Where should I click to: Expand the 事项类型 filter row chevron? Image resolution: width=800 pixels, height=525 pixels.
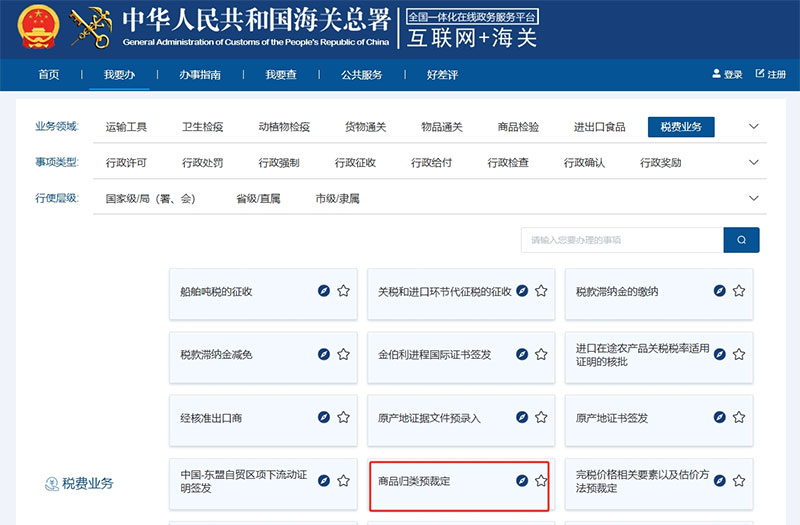point(754,163)
